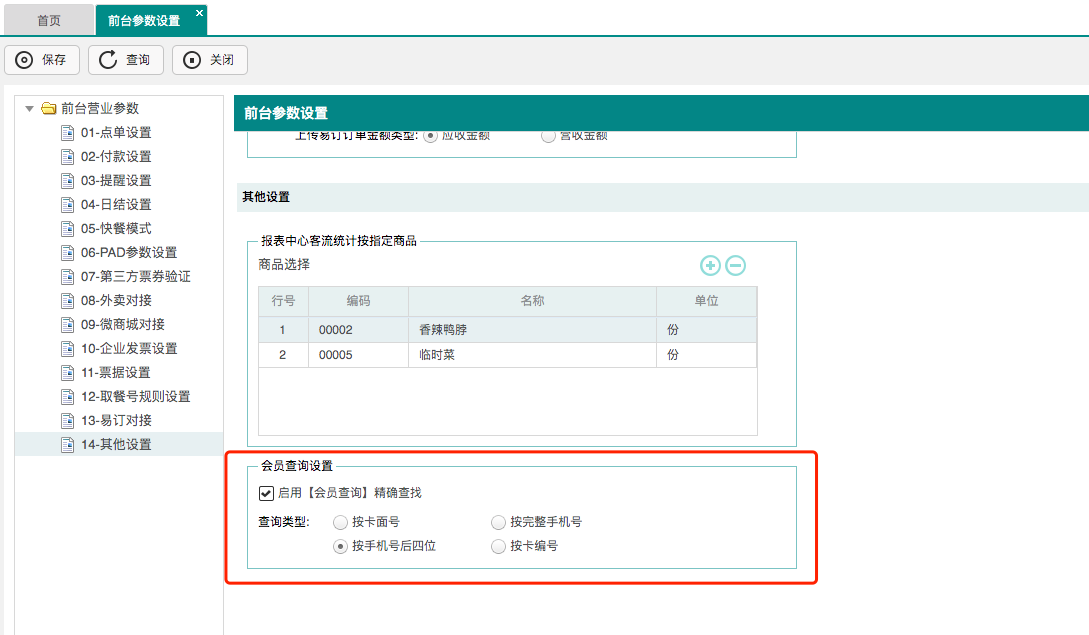Open 08-外卖对接 in the tree

116,300
